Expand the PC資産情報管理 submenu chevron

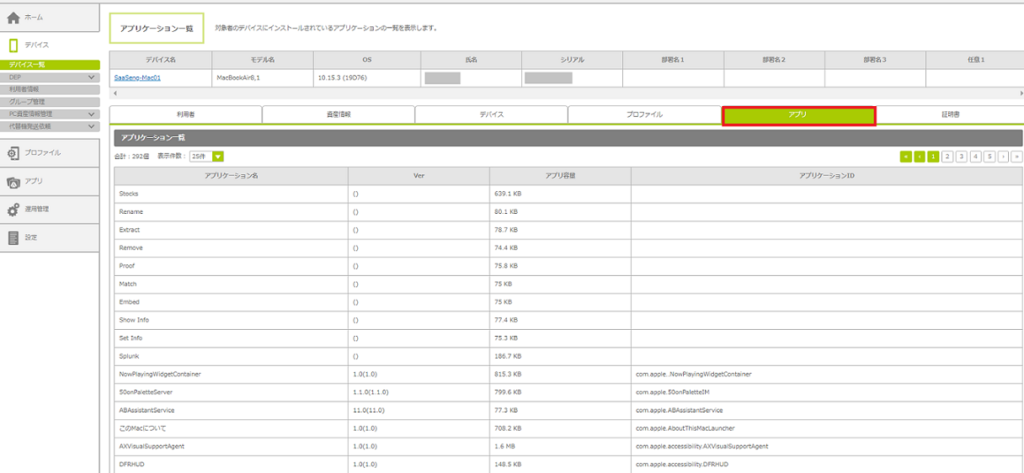[x=92, y=114]
